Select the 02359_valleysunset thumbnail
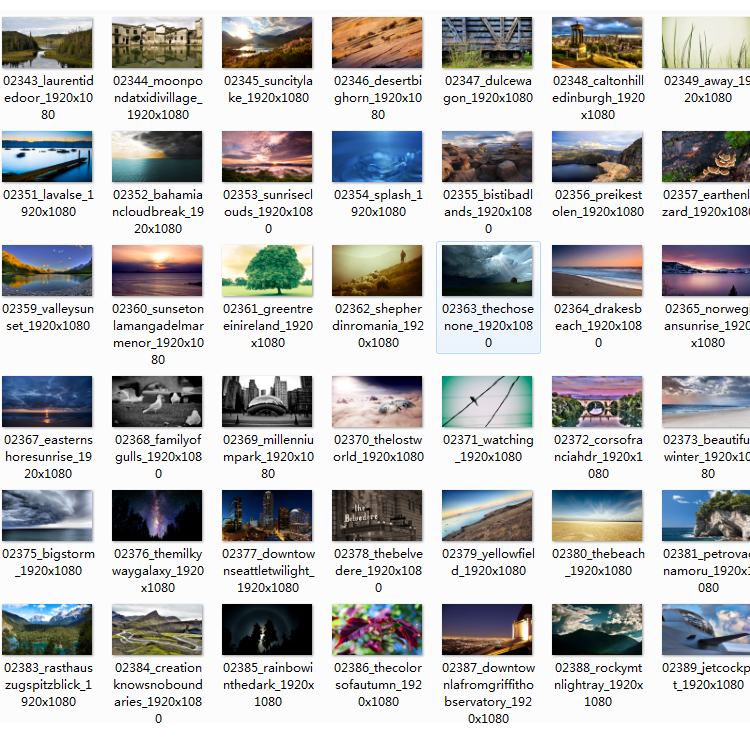The image size is (750, 750). (47, 270)
